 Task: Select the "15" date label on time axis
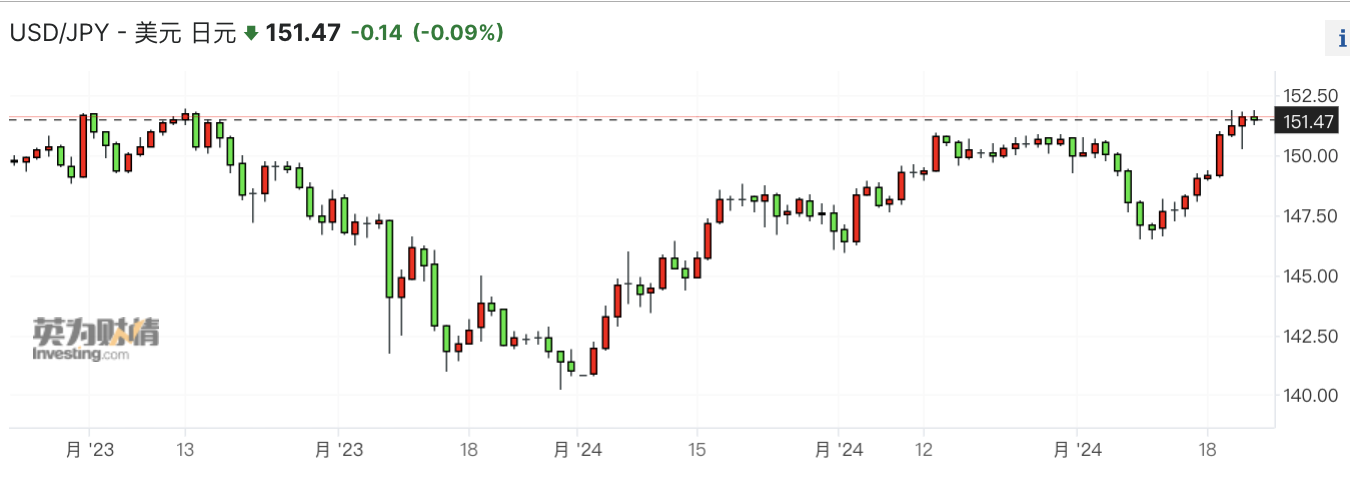pyautogui.click(x=698, y=450)
